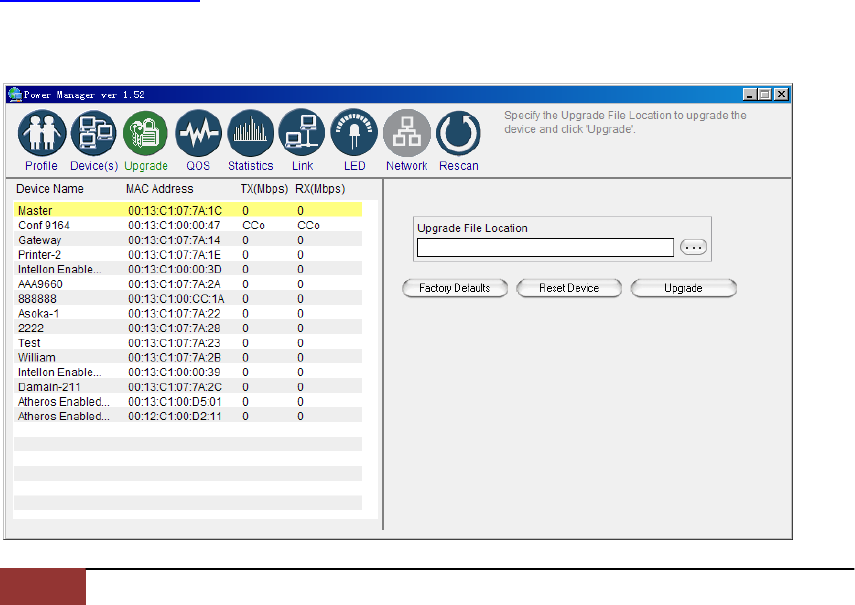The height and width of the screenshot is (605, 855).
Task: Click the Reset Device button
Action: [569, 288]
